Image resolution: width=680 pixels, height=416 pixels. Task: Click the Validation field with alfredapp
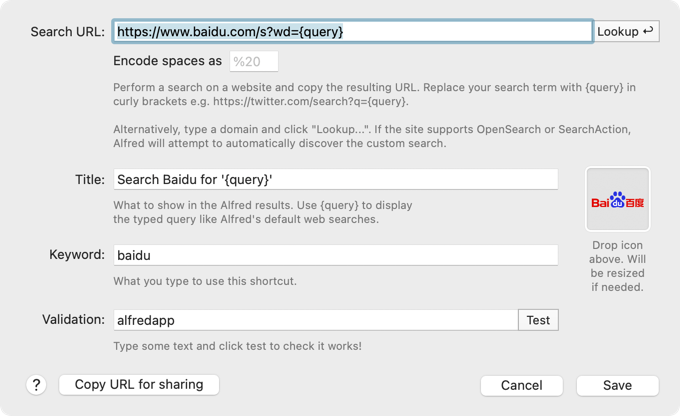tap(314, 320)
